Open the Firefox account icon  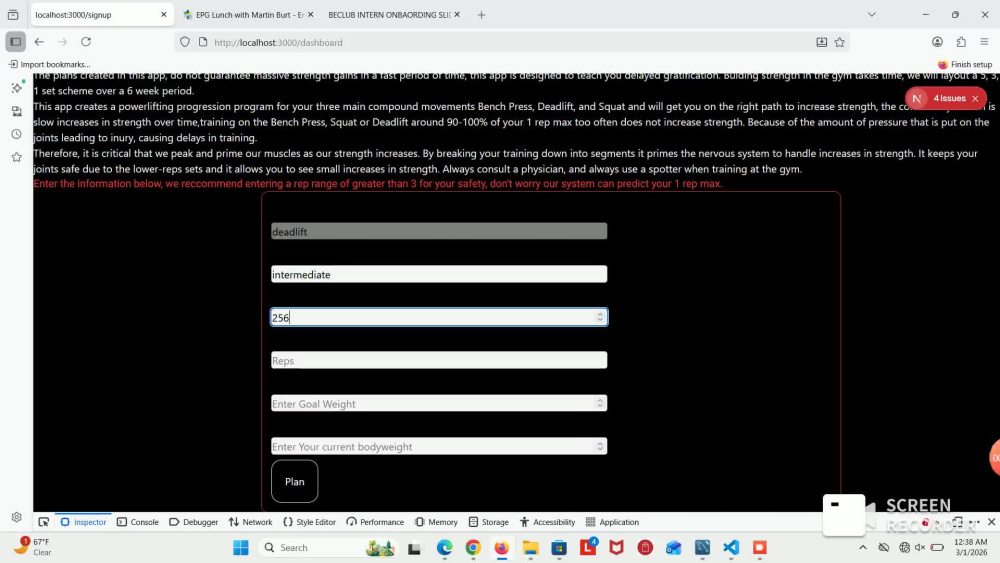[x=938, y=42]
